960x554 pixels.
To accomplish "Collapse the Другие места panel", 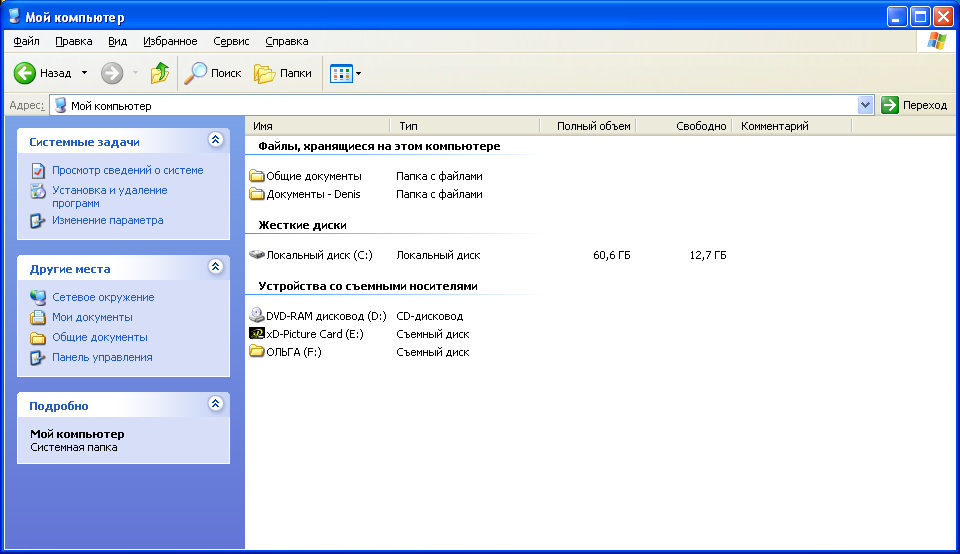I will pyautogui.click(x=215, y=268).
